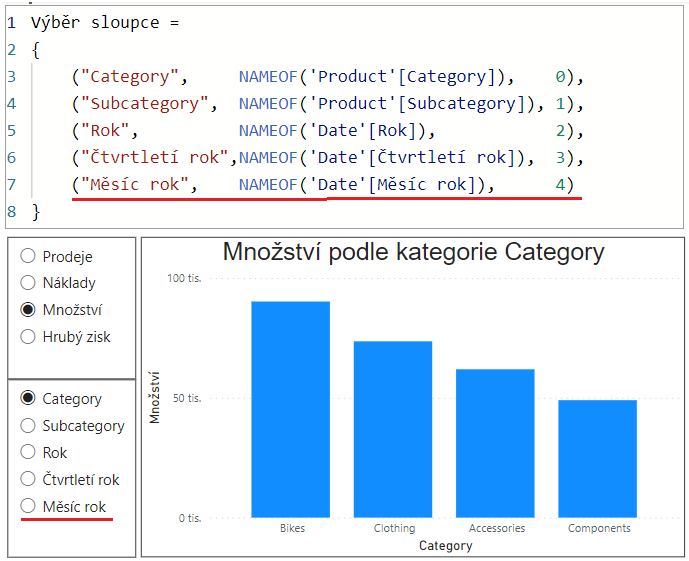
Task: Click the Accessories bar in the chart
Action: (495, 443)
